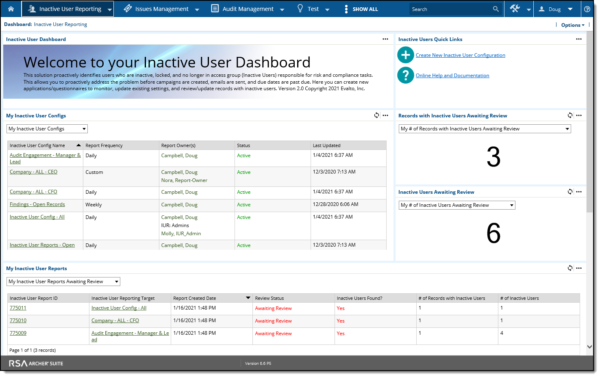The width and height of the screenshot is (600, 377).
Task: Refresh My Inactive User Reports panel
Action: coord(570,268)
